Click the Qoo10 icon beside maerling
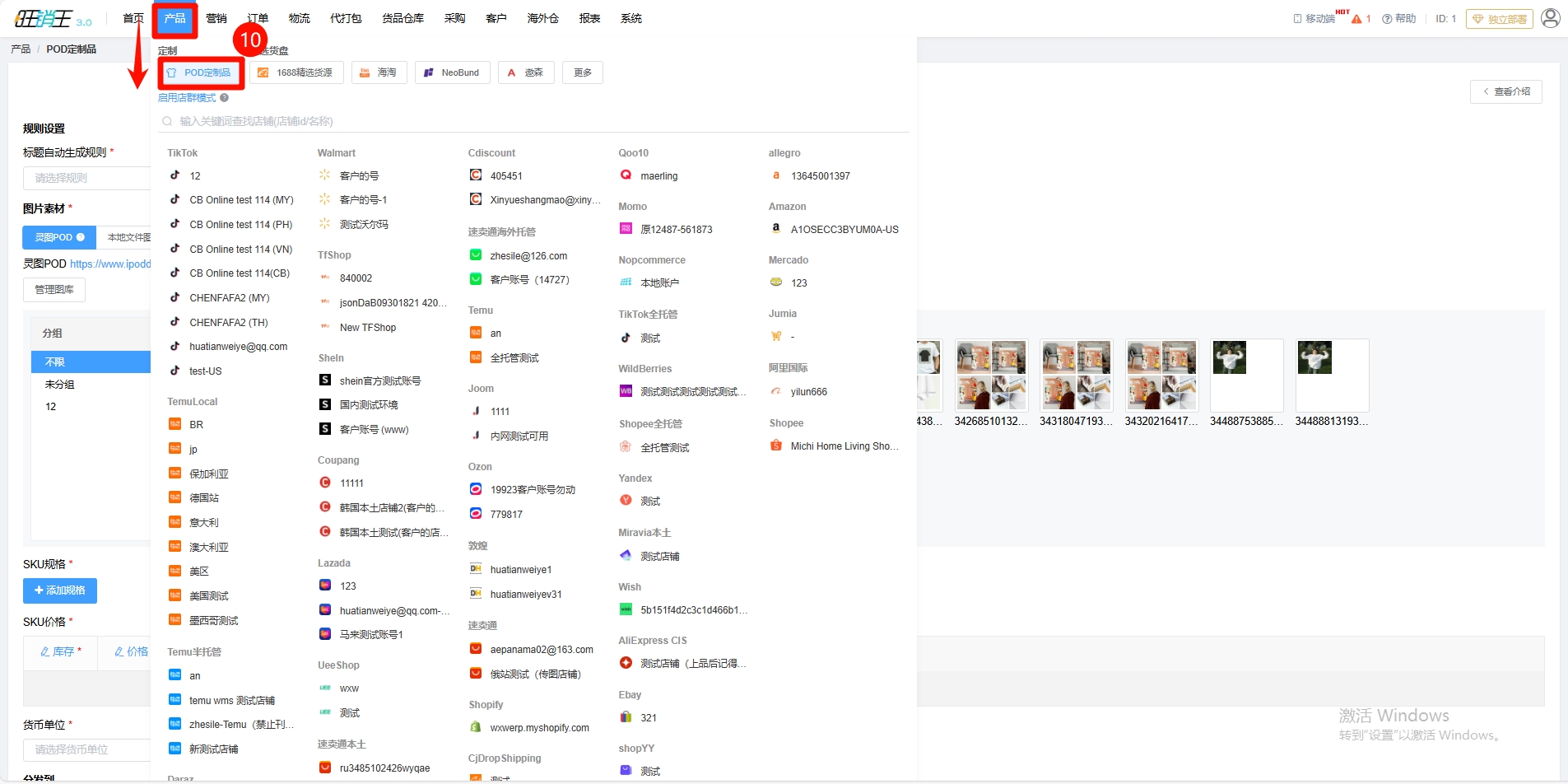Image resolution: width=1568 pixels, height=784 pixels. (626, 175)
